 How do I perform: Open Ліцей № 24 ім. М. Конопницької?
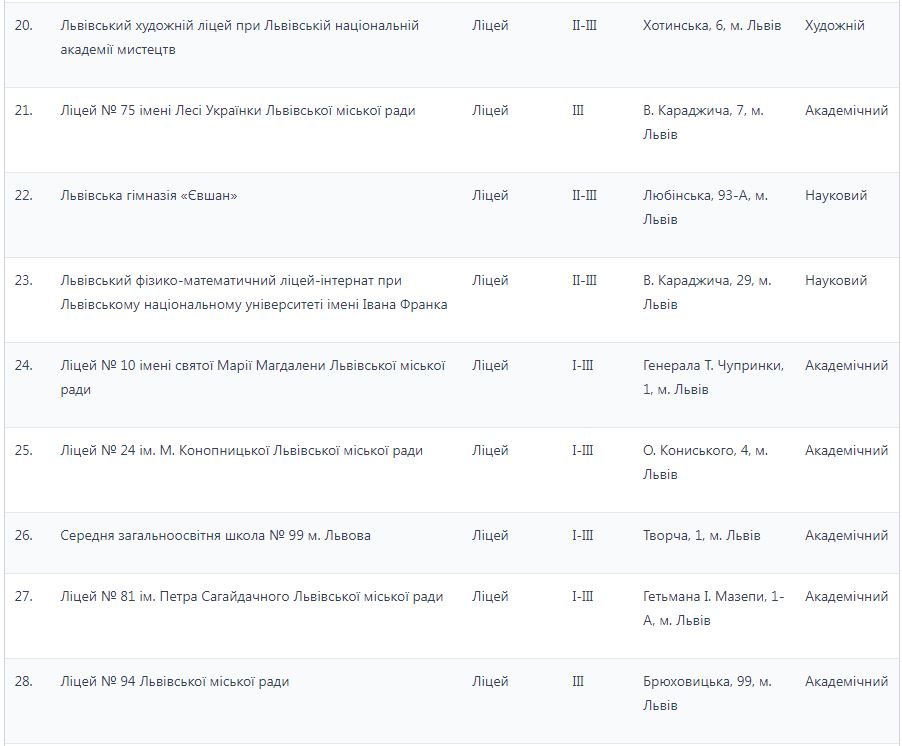pos(242,450)
